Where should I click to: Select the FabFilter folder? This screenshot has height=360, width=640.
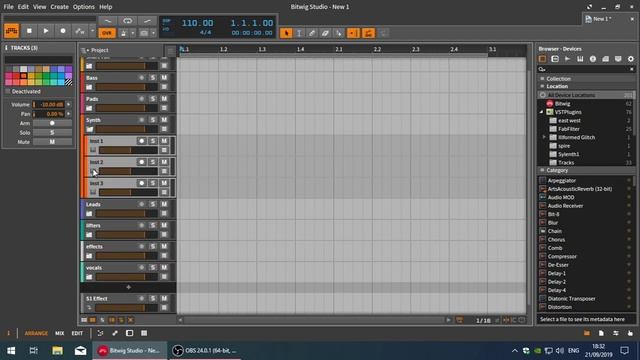click(x=569, y=129)
